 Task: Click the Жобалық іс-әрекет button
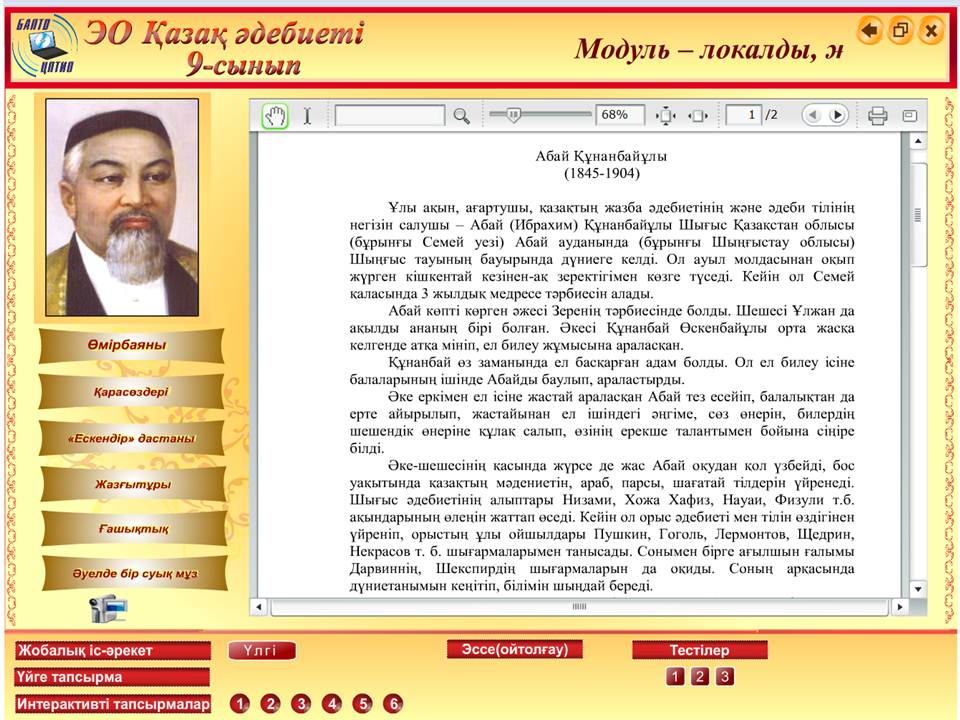click(113, 650)
